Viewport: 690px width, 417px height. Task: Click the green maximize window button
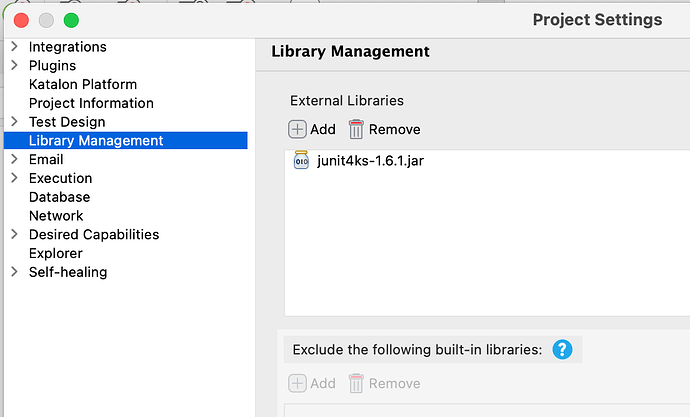click(x=71, y=20)
